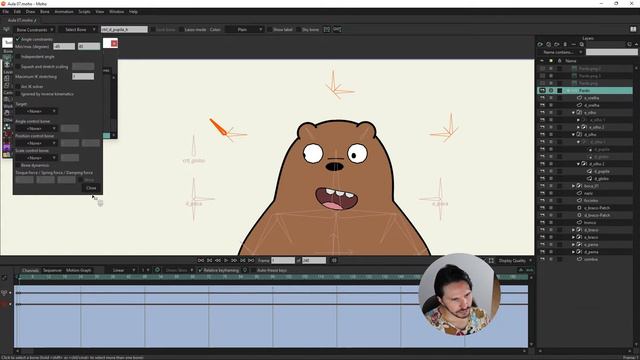
Task: Open the File menu
Action: click(5, 12)
